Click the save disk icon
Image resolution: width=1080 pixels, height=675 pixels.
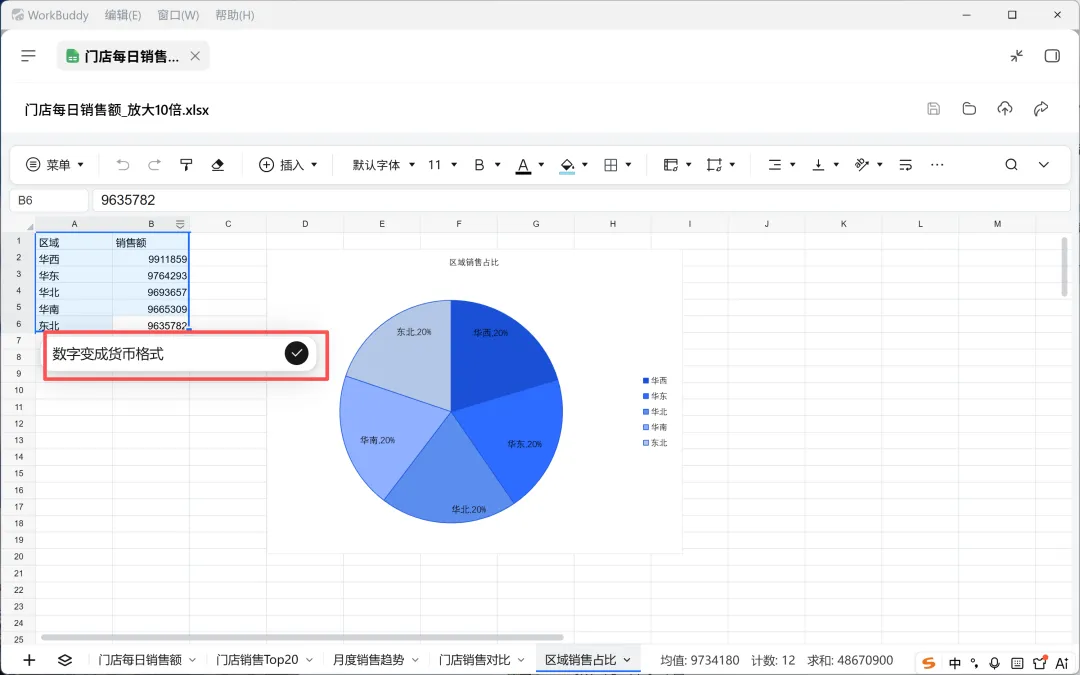coord(933,108)
